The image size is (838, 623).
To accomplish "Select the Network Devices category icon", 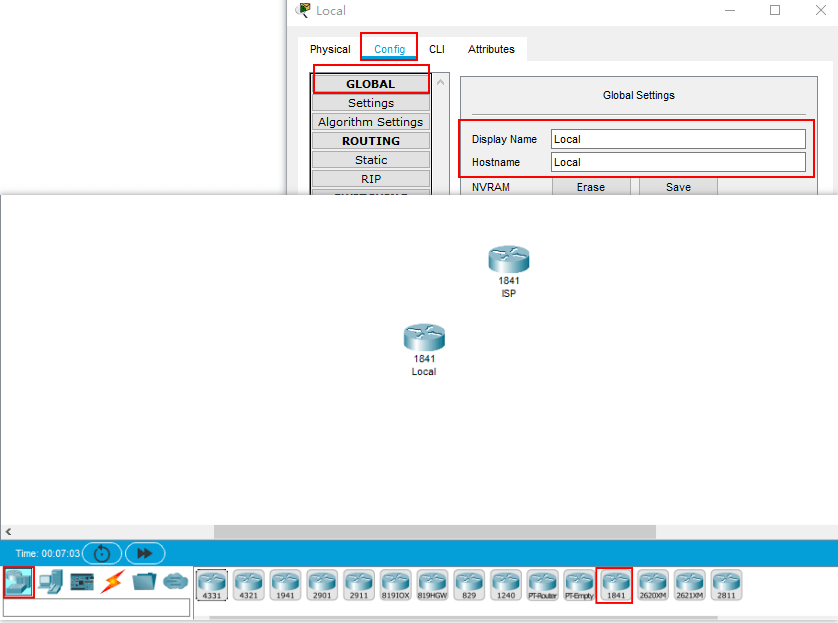I will click(18, 581).
